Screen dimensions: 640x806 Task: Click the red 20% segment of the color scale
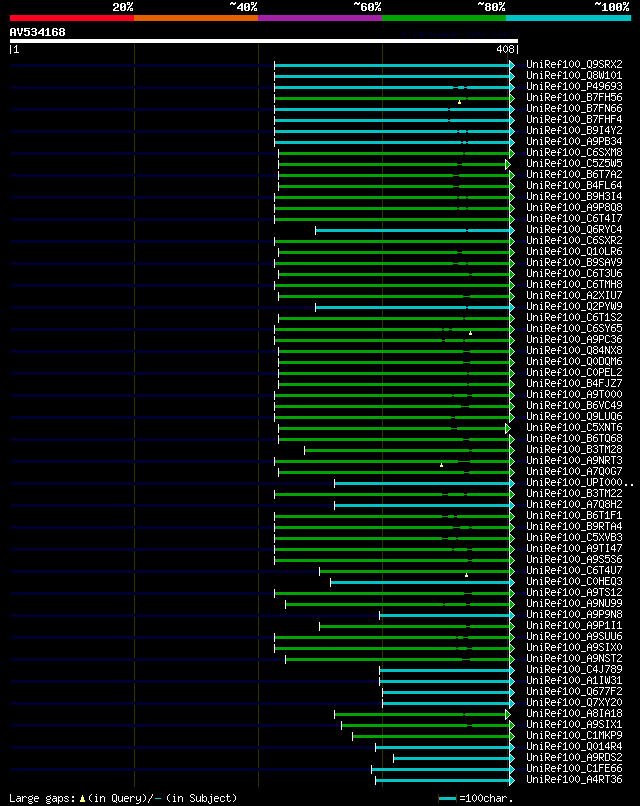72,18
